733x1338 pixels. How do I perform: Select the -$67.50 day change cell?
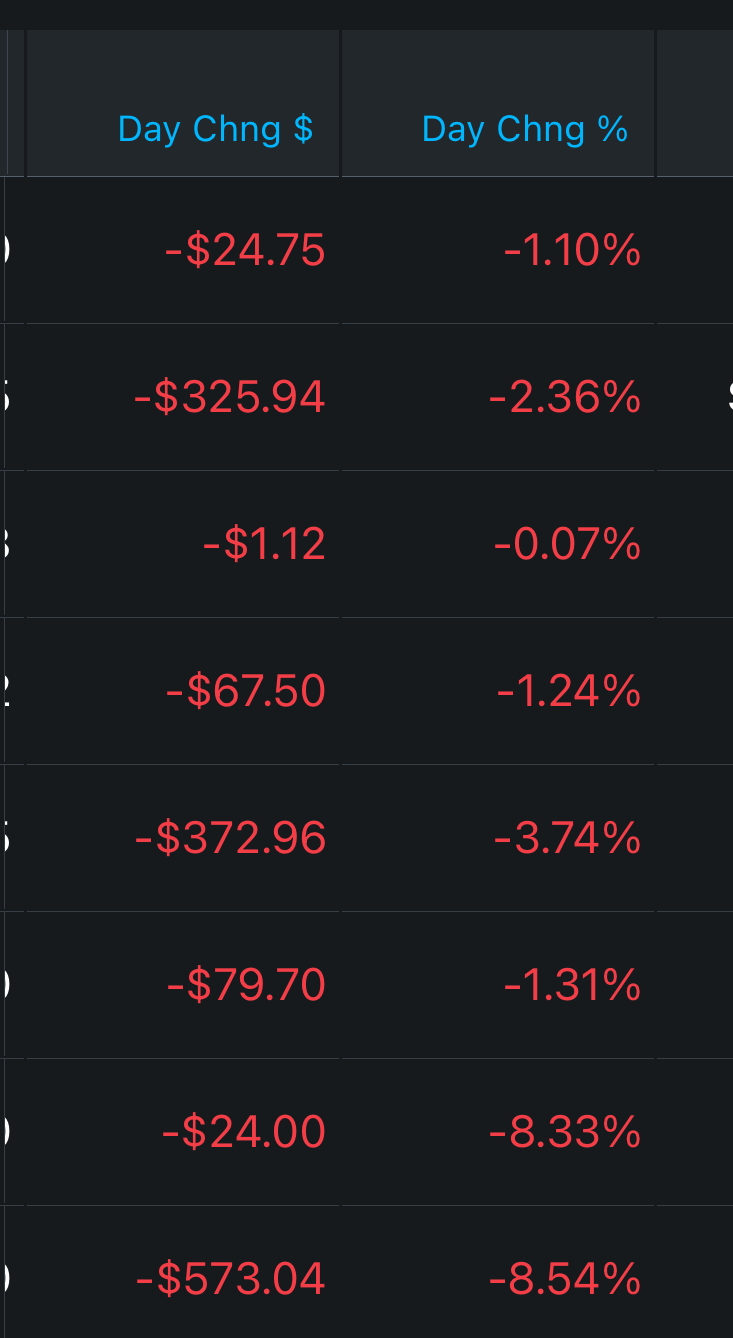(x=245, y=691)
